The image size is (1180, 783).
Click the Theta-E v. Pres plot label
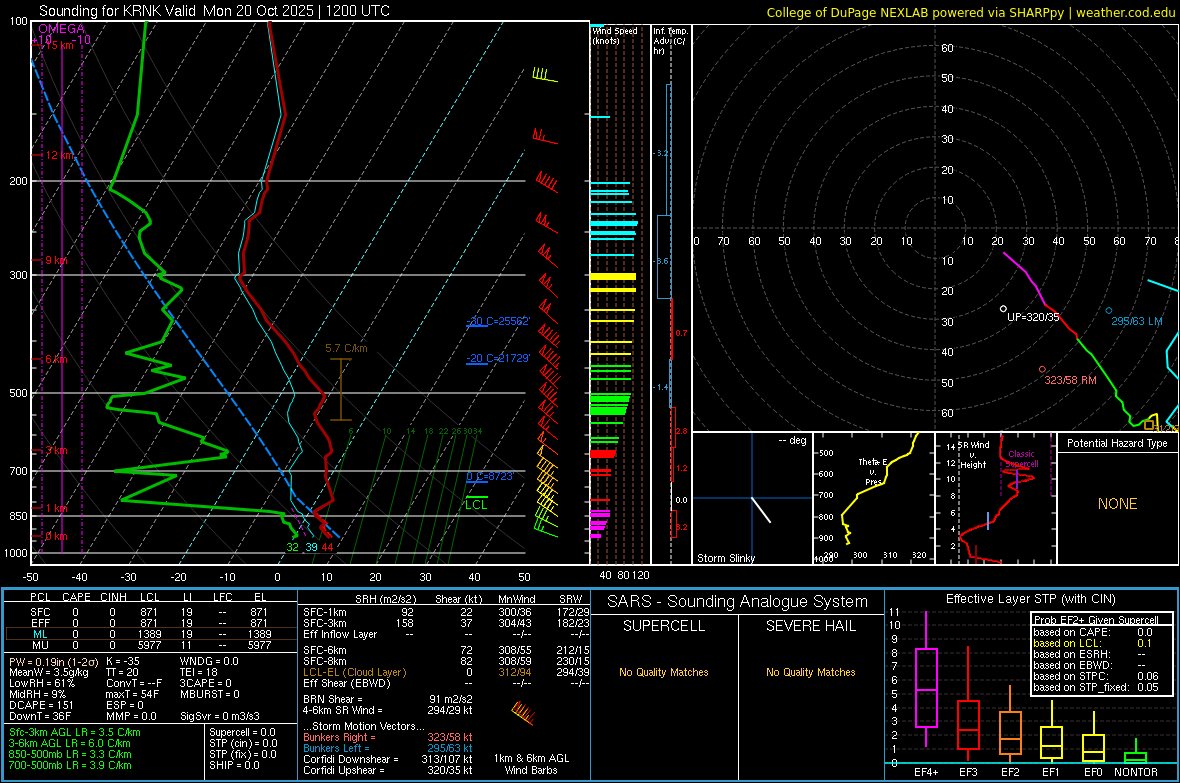pyautogui.click(x=873, y=472)
